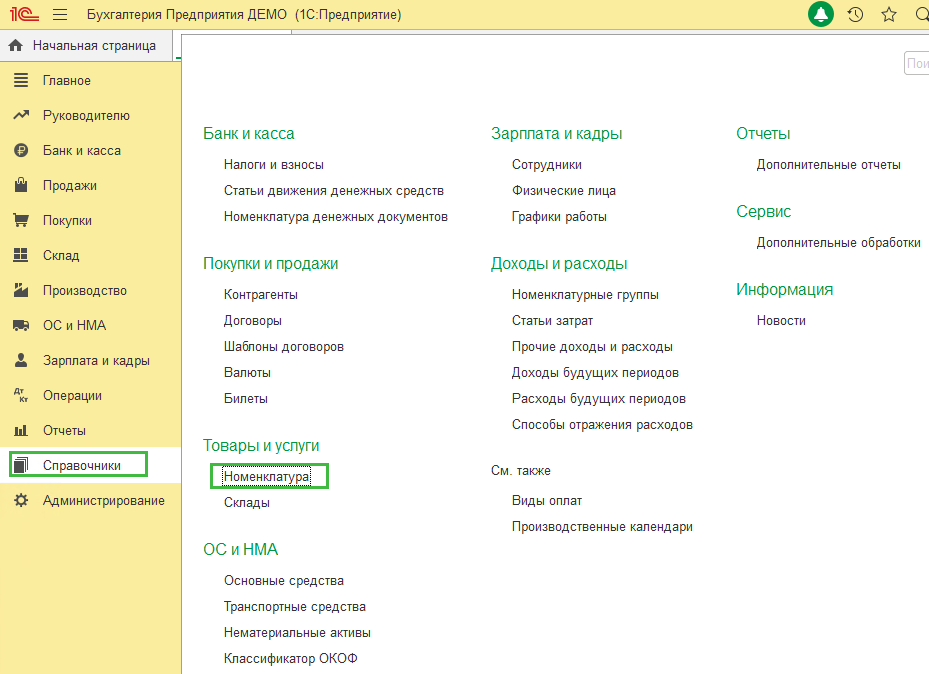Open Графики работы link
This screenshot has width=929, height=674.
pos(559,217)
